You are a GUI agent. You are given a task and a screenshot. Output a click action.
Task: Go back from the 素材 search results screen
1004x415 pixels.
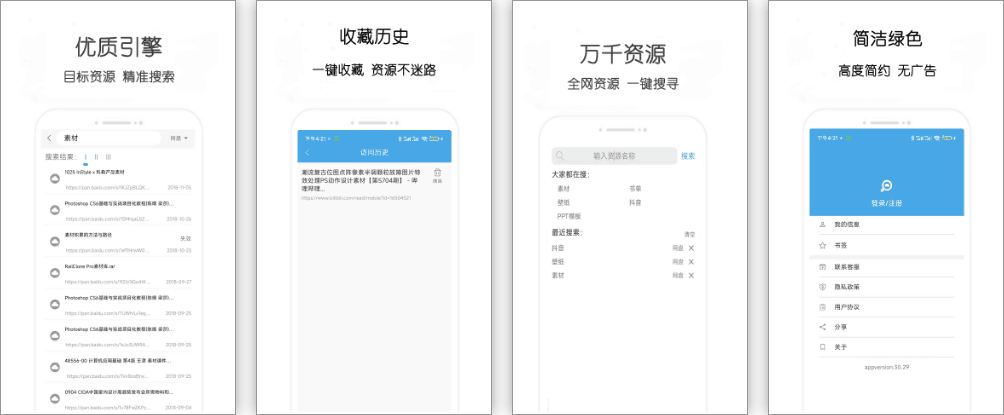[x=49, y=138]
